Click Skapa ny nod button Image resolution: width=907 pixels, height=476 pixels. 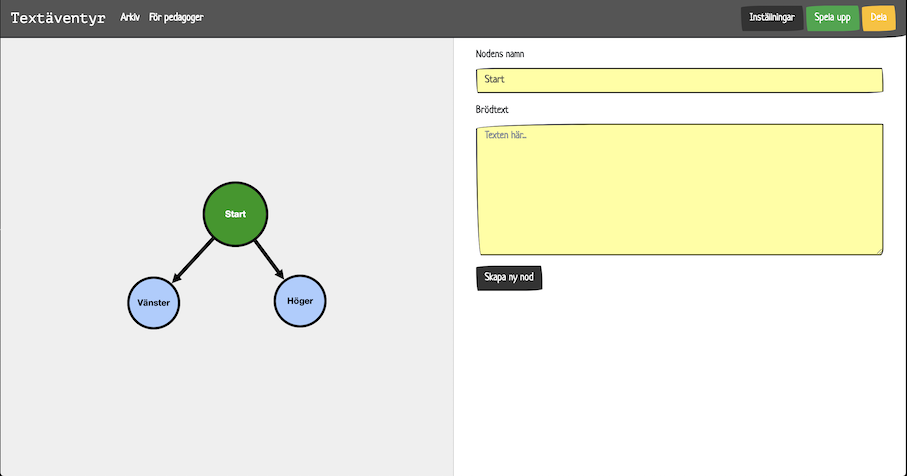click(509, 278)
